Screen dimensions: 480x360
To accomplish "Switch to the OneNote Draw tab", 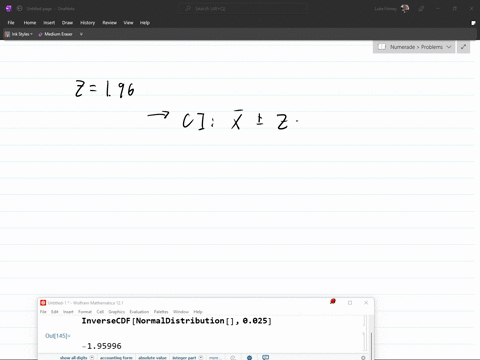I will (x=67, y=23).
